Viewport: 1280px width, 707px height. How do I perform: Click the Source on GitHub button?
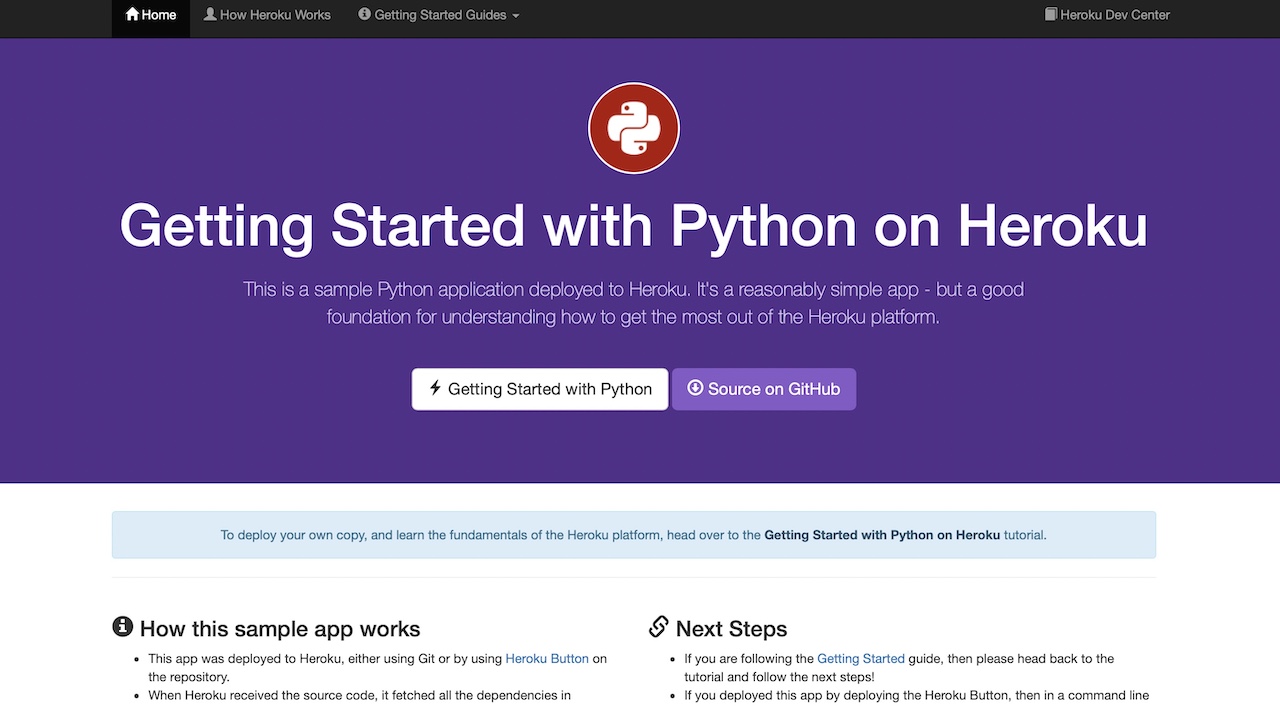coord(763,388)
